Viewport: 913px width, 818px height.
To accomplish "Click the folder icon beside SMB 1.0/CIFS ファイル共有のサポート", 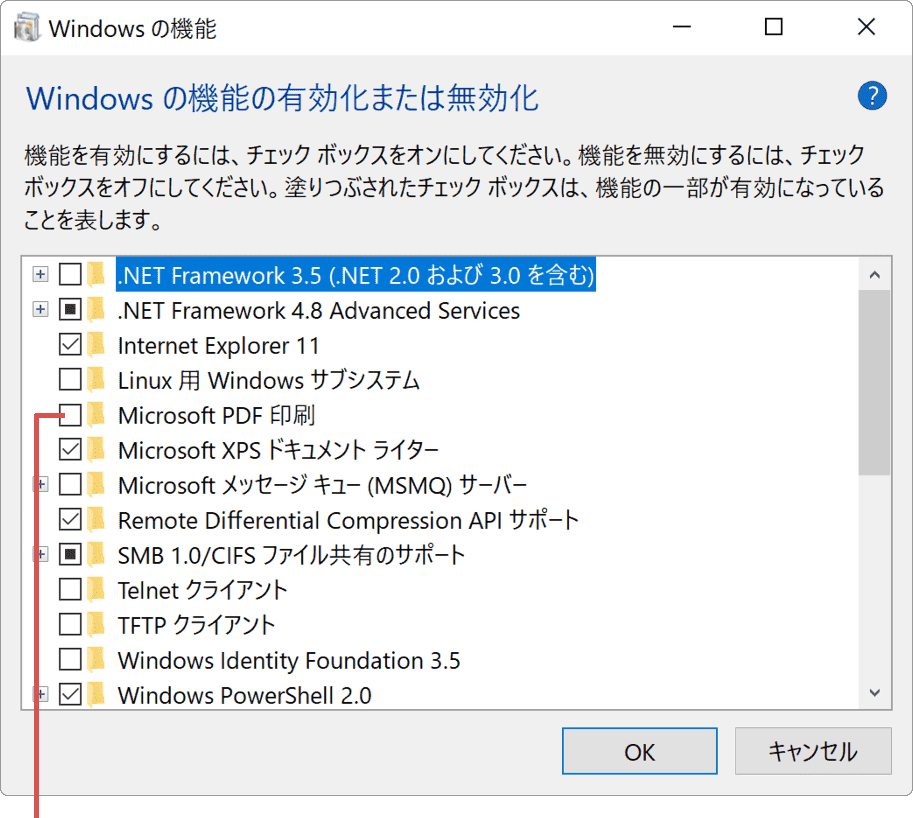I will (96, 555).
